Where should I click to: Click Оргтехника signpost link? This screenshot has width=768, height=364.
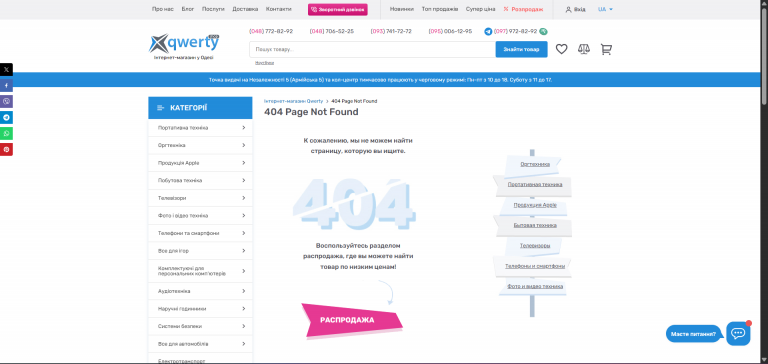click(535, 165)
